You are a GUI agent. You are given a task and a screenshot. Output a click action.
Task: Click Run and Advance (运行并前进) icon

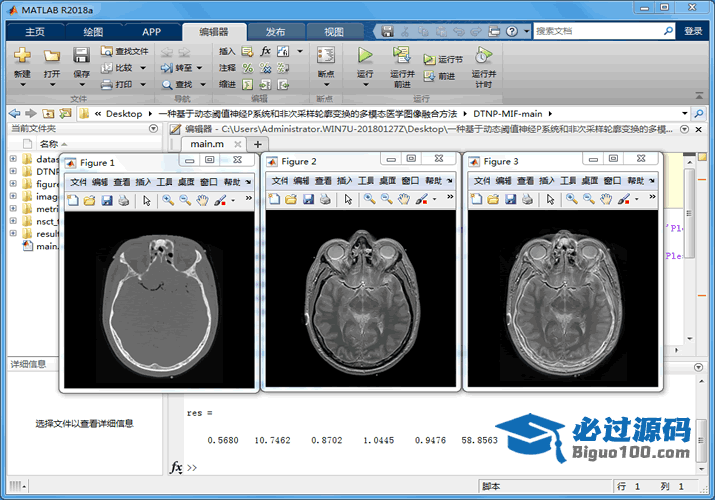point(402,55)
